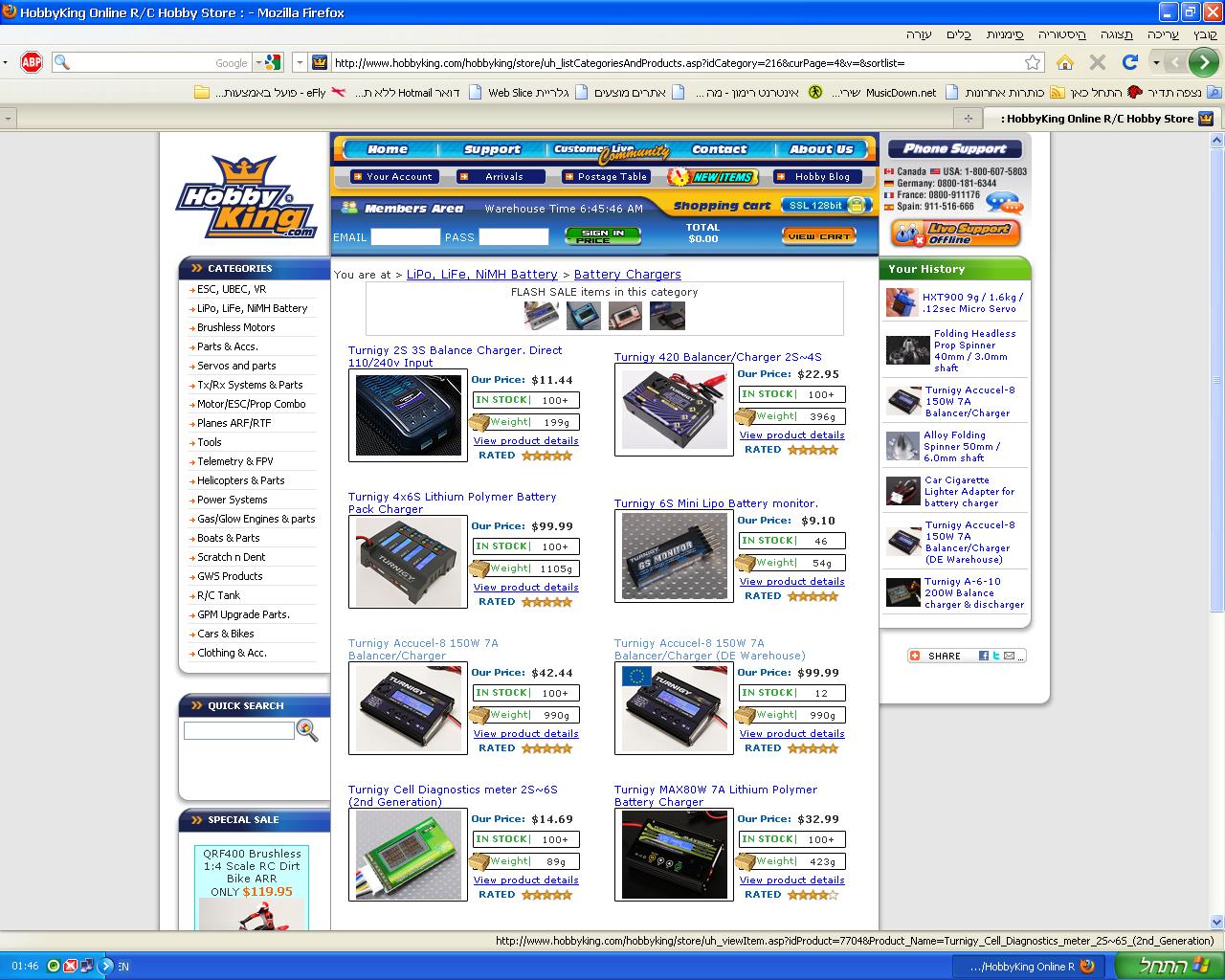Open the Support navigation tab
Image resolution: width=1225 pixels, height=980 pixels.
pos(492,149)
